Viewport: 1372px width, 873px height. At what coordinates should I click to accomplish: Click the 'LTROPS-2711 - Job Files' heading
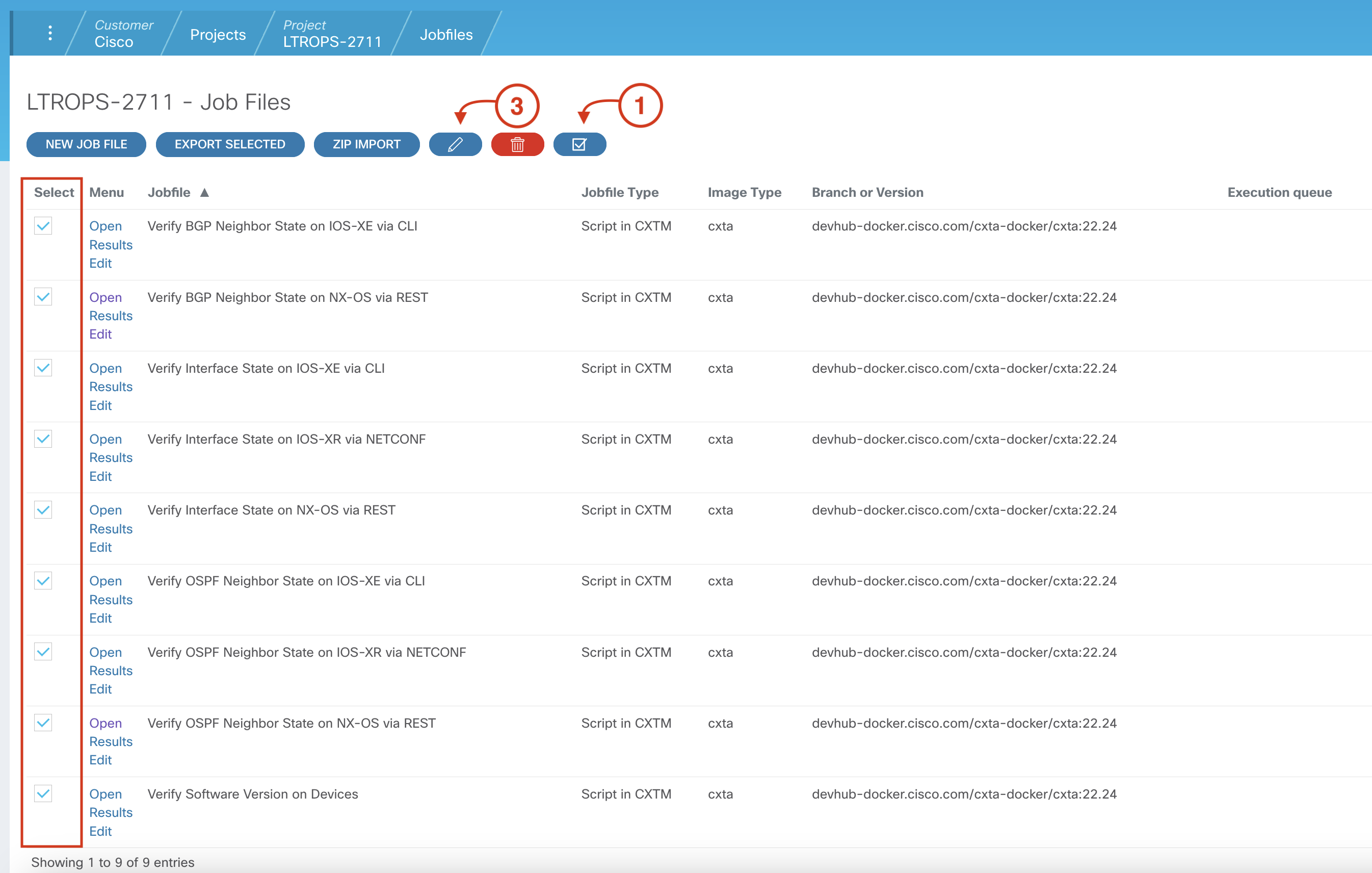pyautogui.click(x=159, y=102)
